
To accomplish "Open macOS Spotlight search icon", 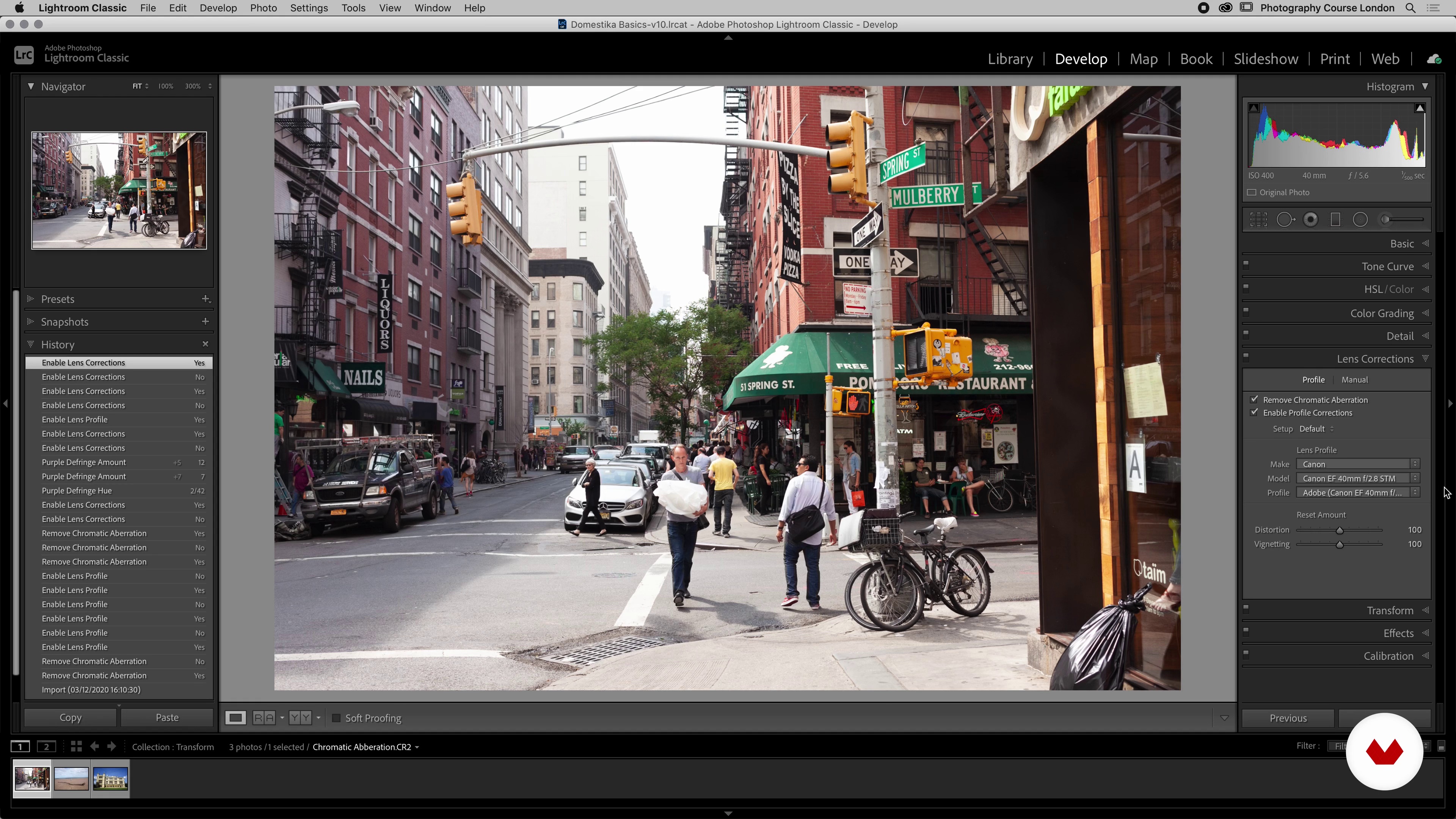I will tap(1410, 8).
